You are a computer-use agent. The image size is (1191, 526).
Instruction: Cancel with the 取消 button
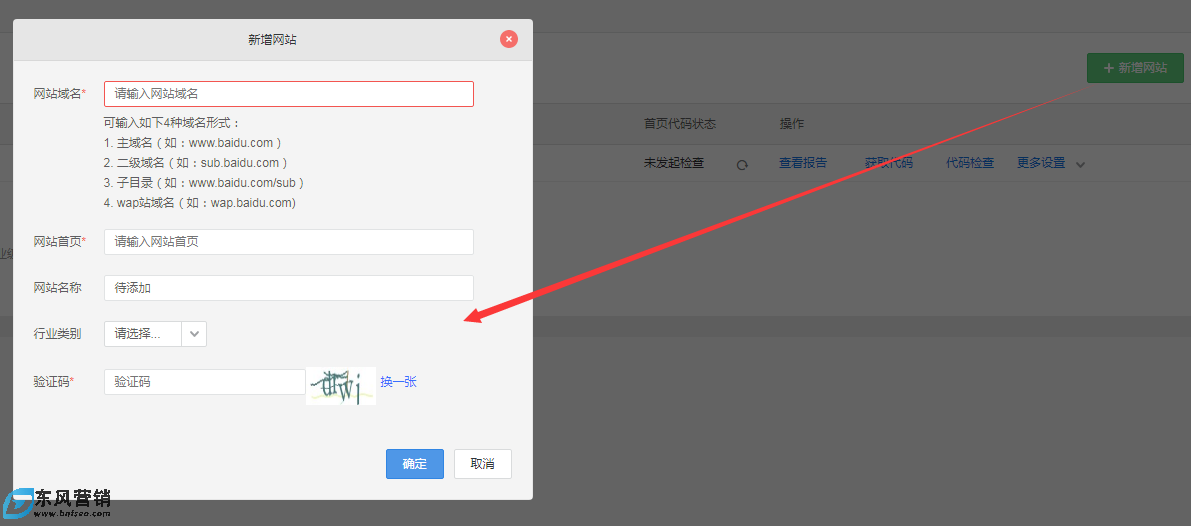[x=483, y=464]
